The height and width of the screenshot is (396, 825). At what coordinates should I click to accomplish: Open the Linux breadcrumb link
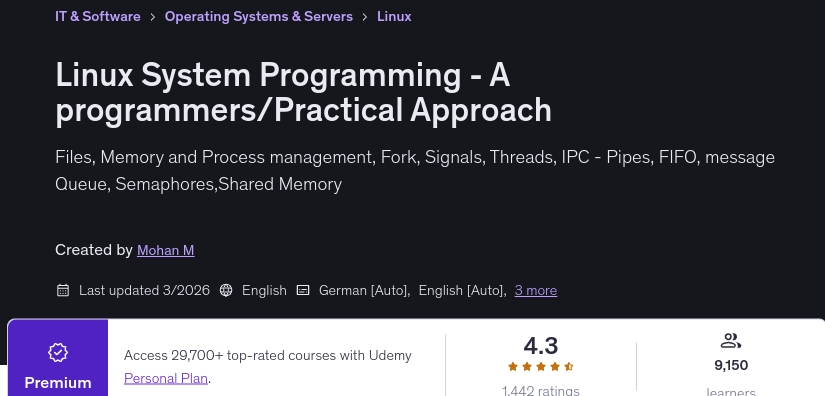(394, 16)
